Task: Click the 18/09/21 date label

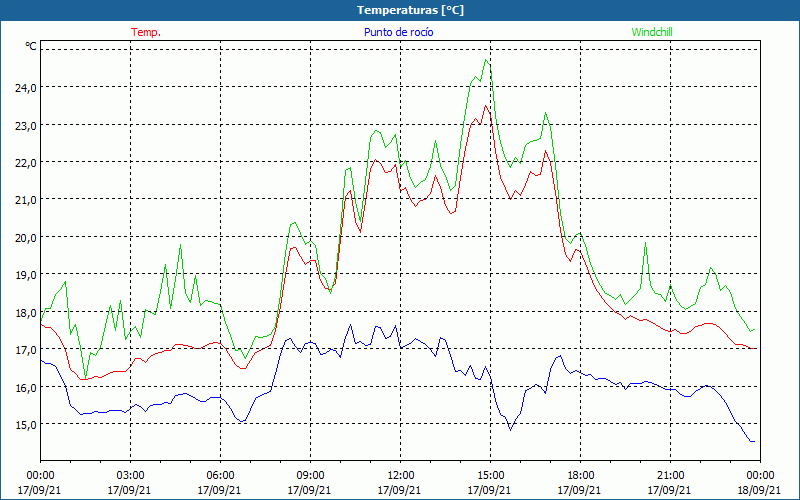Action: 759,490
